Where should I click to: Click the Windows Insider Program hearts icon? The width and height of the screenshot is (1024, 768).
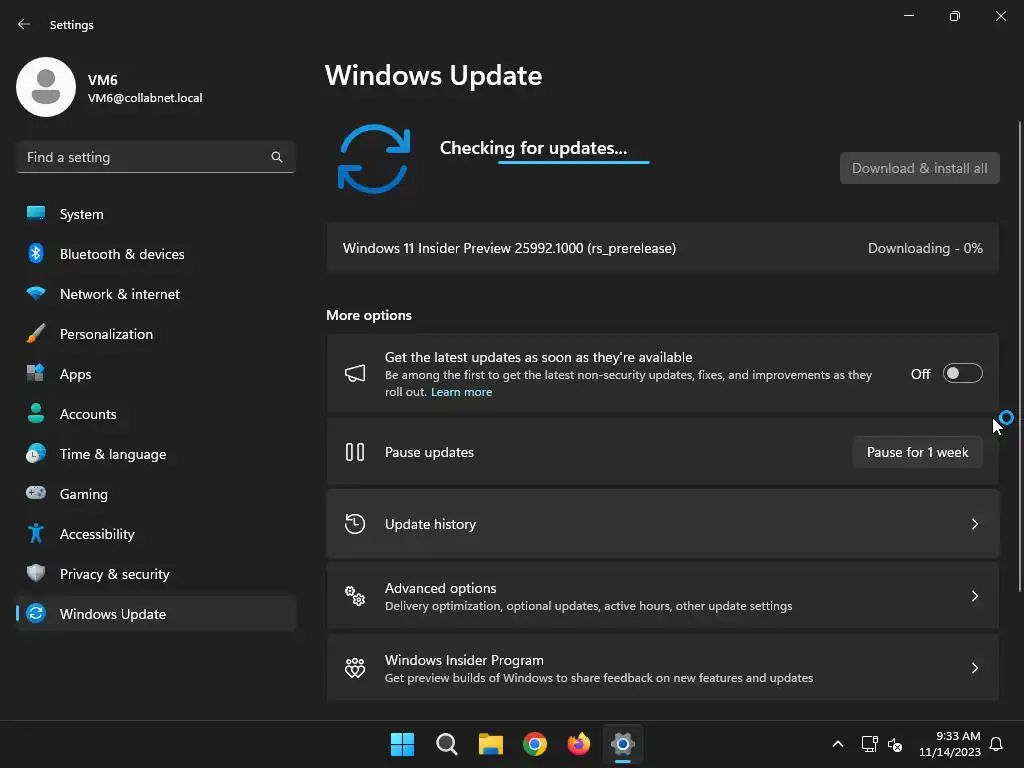355,667
